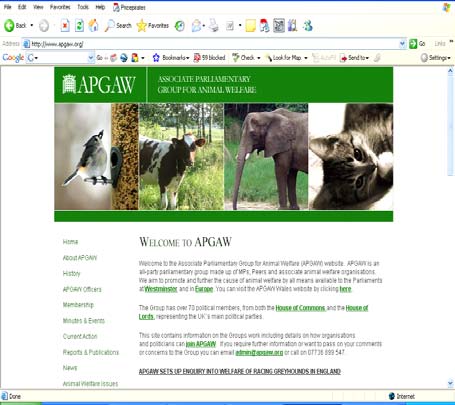
Task: Open the Membership sidebar link
Action: click(78, 305)
